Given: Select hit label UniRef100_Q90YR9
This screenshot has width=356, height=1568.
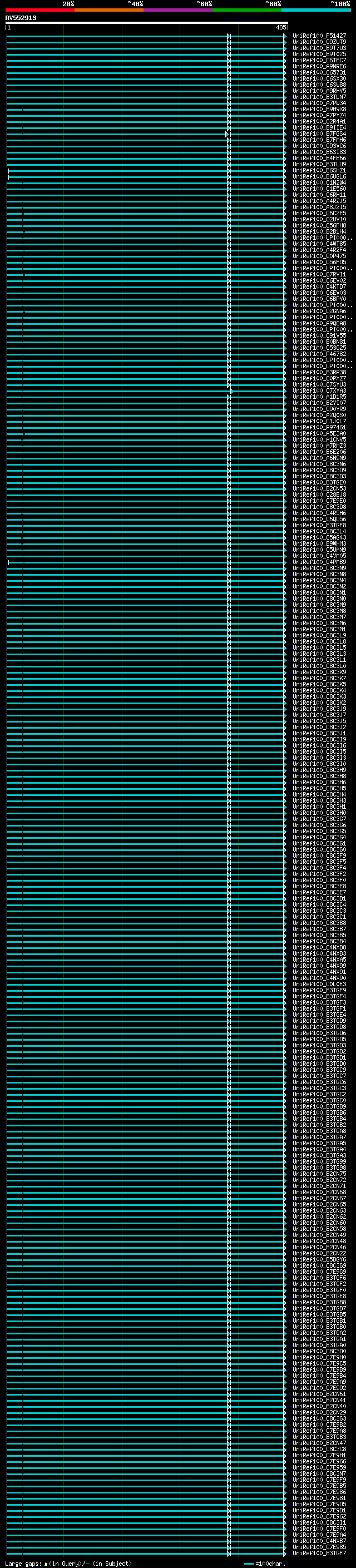Looking at the screenshot, I should (x=319, y=409).
